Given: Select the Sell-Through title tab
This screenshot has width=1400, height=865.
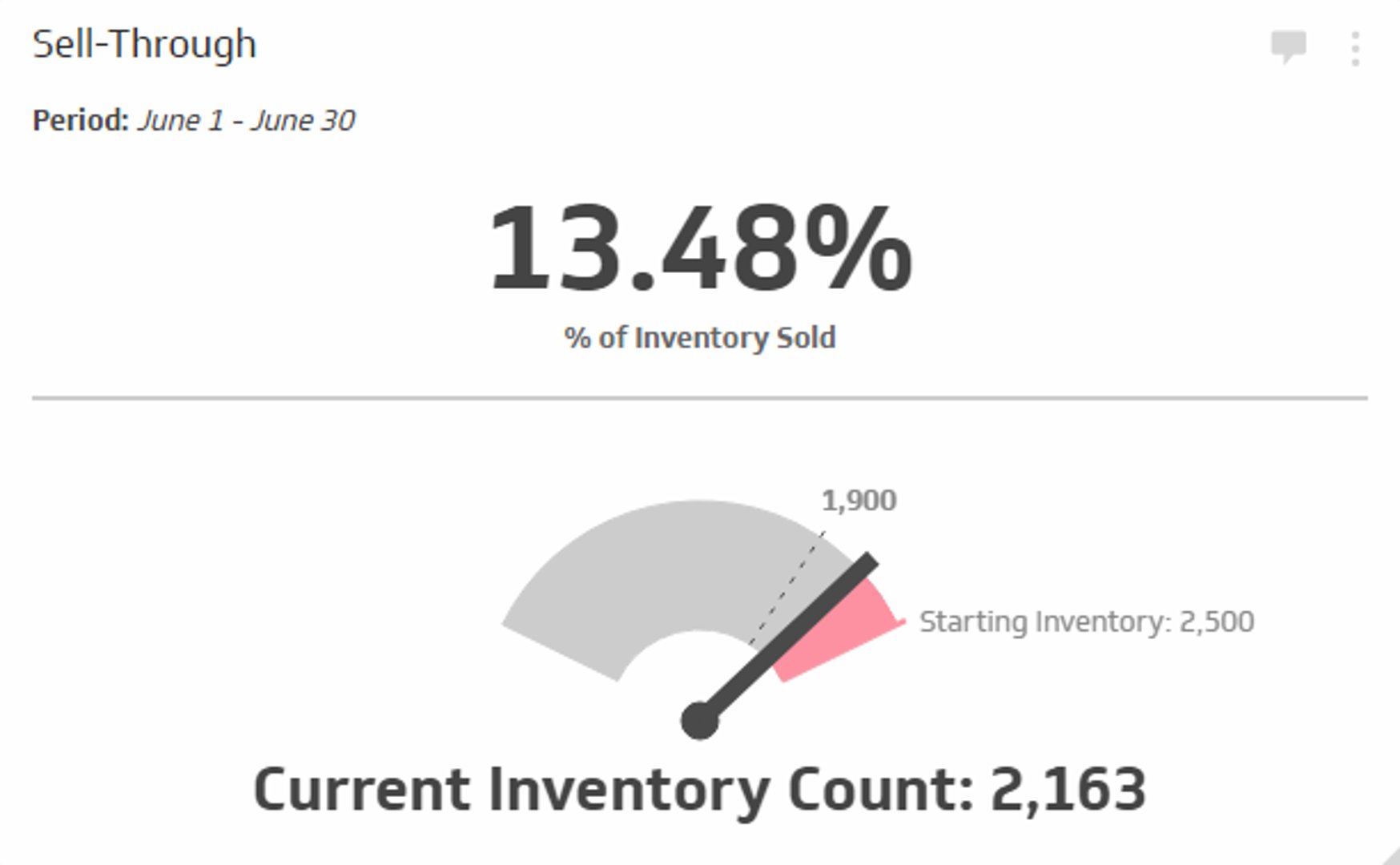Looking at the screenshot, I should [144, 44].
